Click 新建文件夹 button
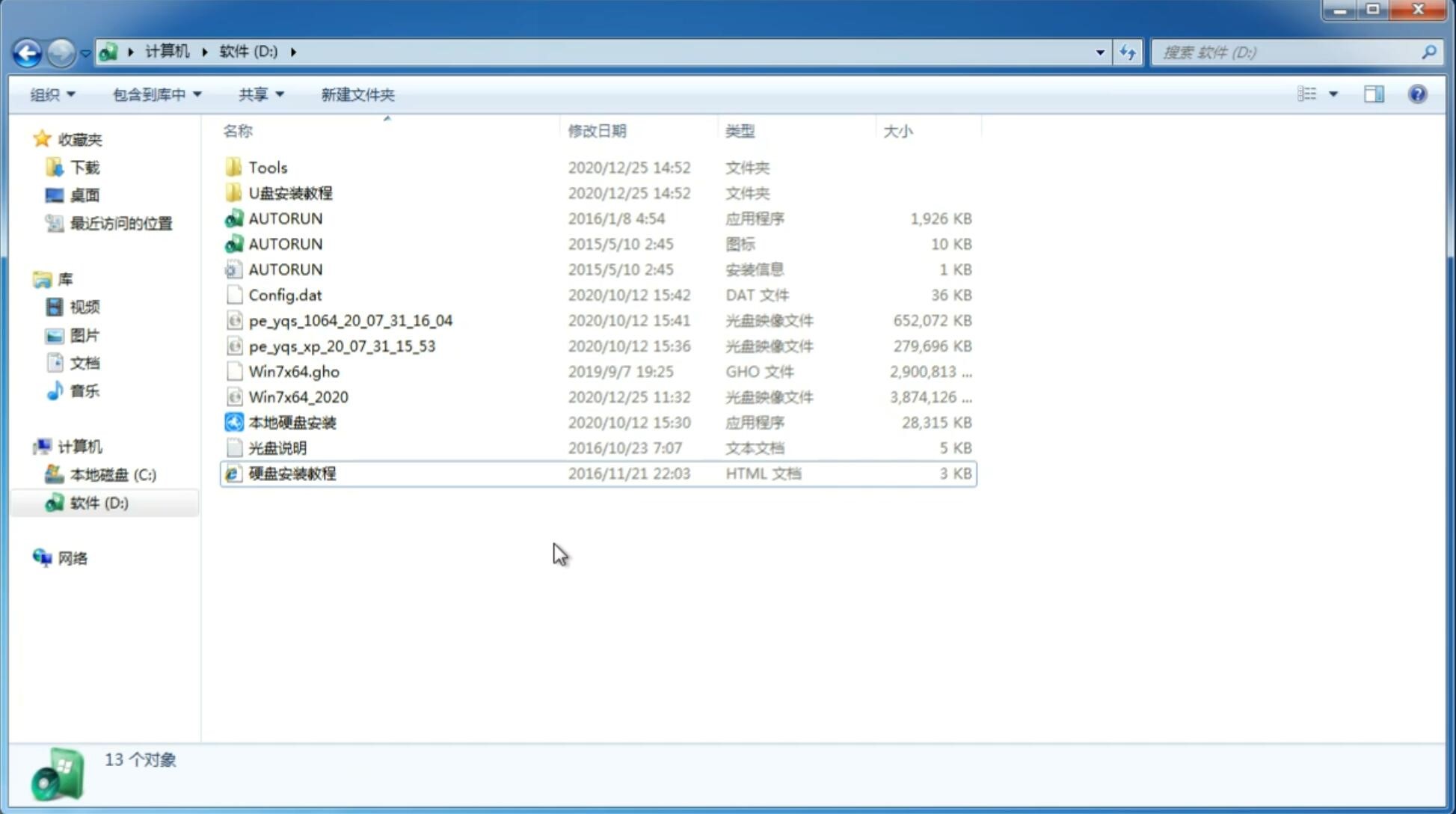This screenshot has width=1456, height=814. 357,94
